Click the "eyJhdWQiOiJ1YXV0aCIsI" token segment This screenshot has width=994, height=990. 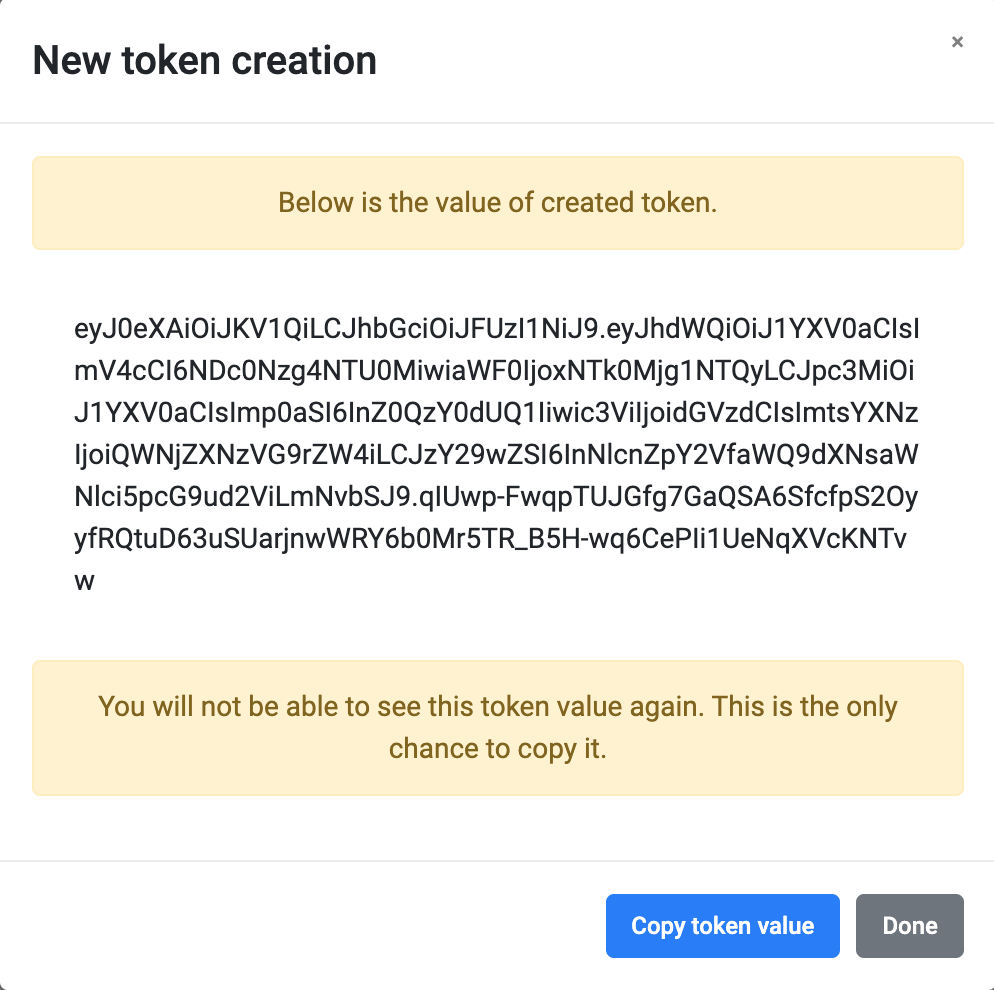pyautogui.click(x=762, y=328)
